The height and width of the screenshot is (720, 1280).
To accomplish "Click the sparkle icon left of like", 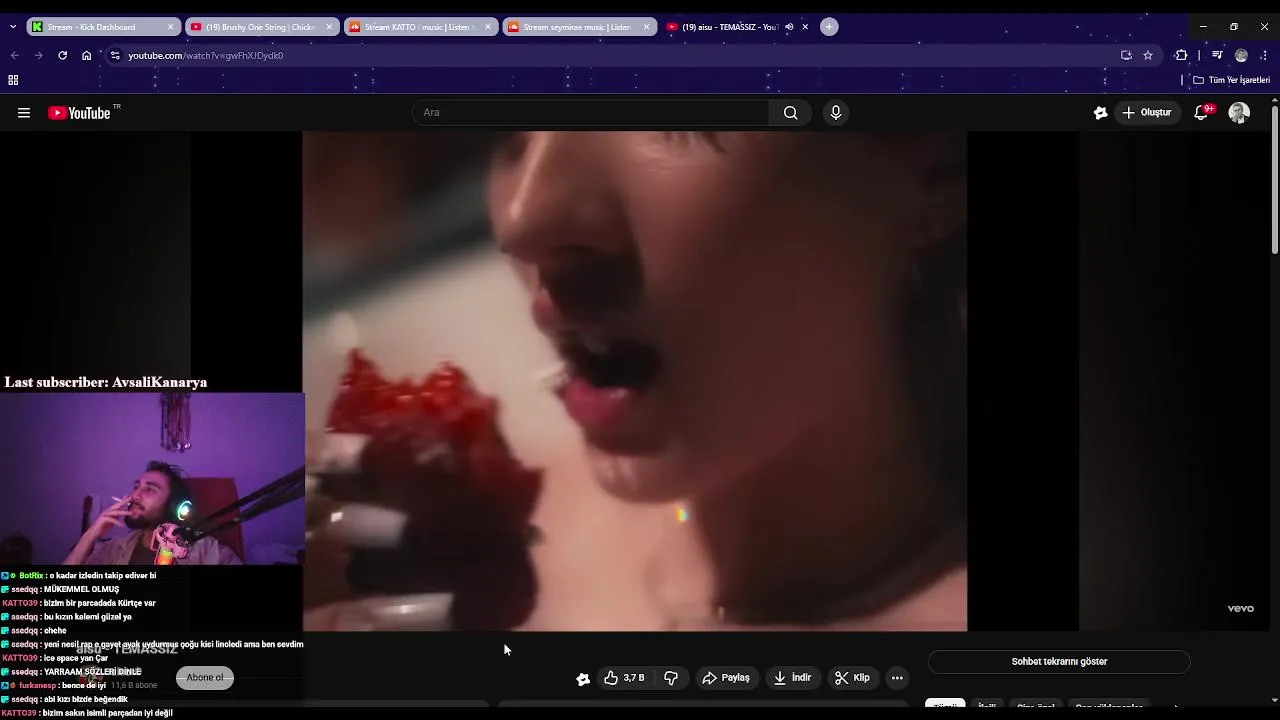I will point(583,679).
